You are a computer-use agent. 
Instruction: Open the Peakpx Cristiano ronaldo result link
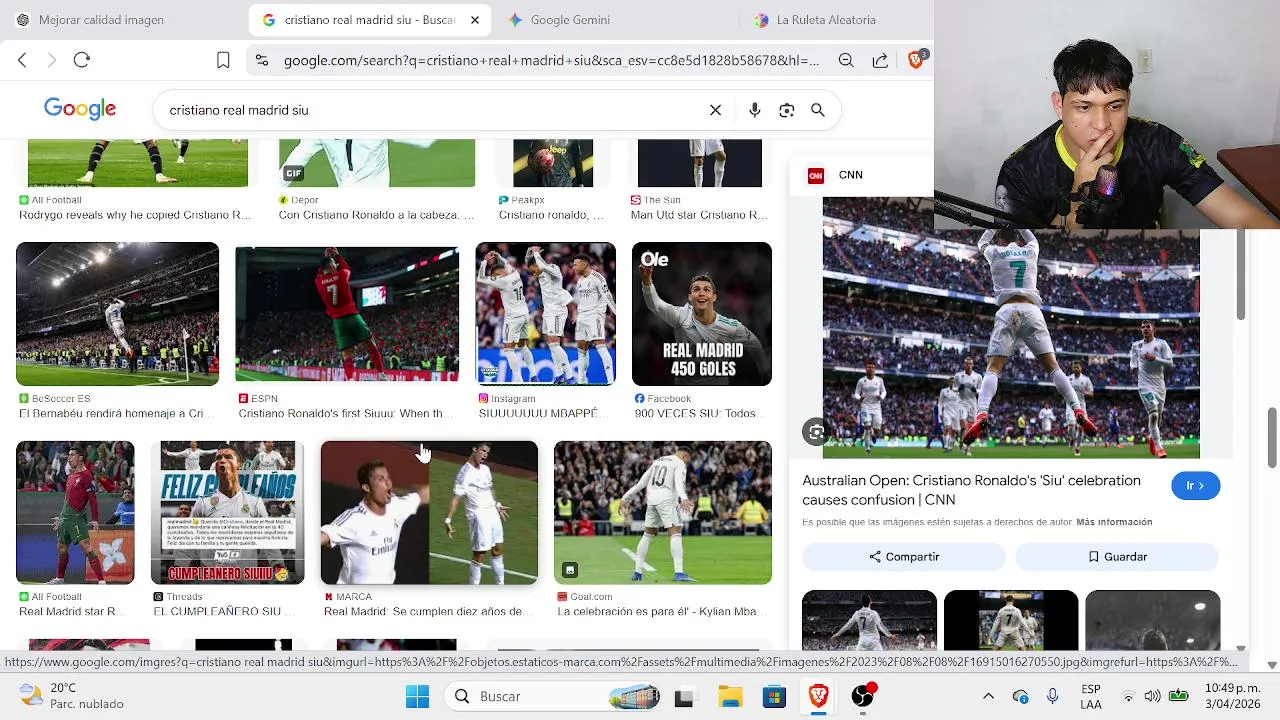pos(551,207)
